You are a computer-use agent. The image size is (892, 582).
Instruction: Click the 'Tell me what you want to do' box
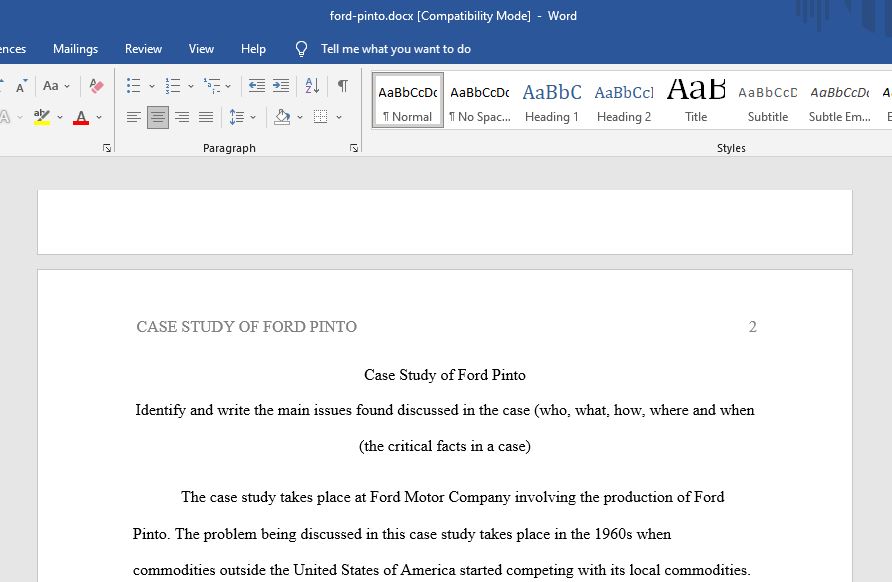pyautogui.click(x=396, y=49)
